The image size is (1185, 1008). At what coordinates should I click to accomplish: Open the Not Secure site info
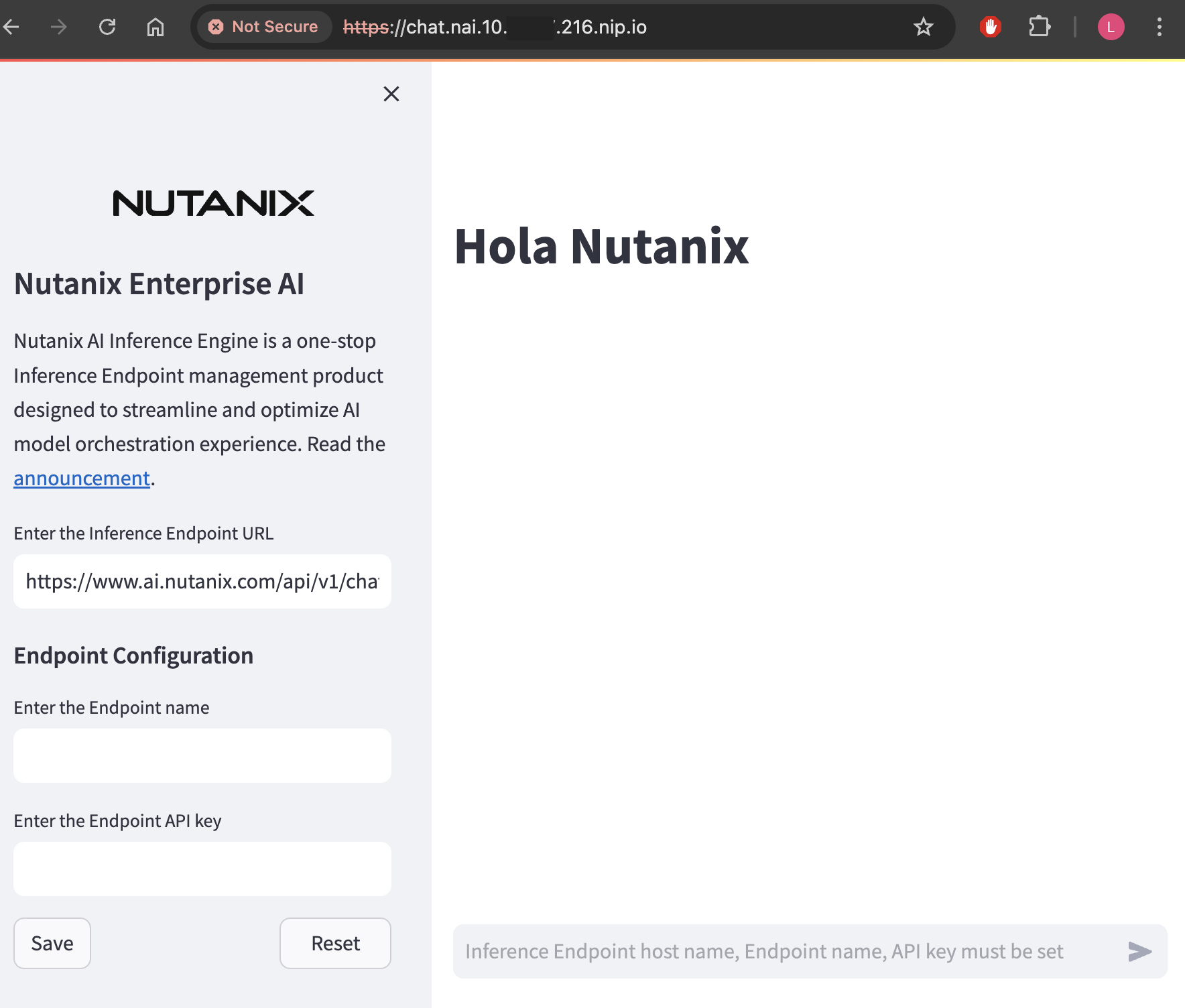[263, 27]
